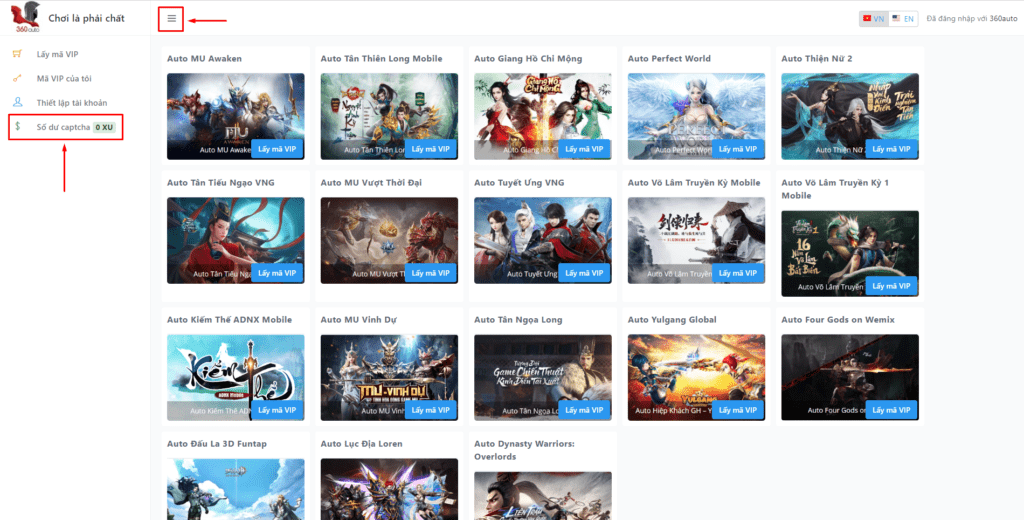
Task: Open the Auto Lục Địa Loren thumbnail
Action: coord(389,489)
